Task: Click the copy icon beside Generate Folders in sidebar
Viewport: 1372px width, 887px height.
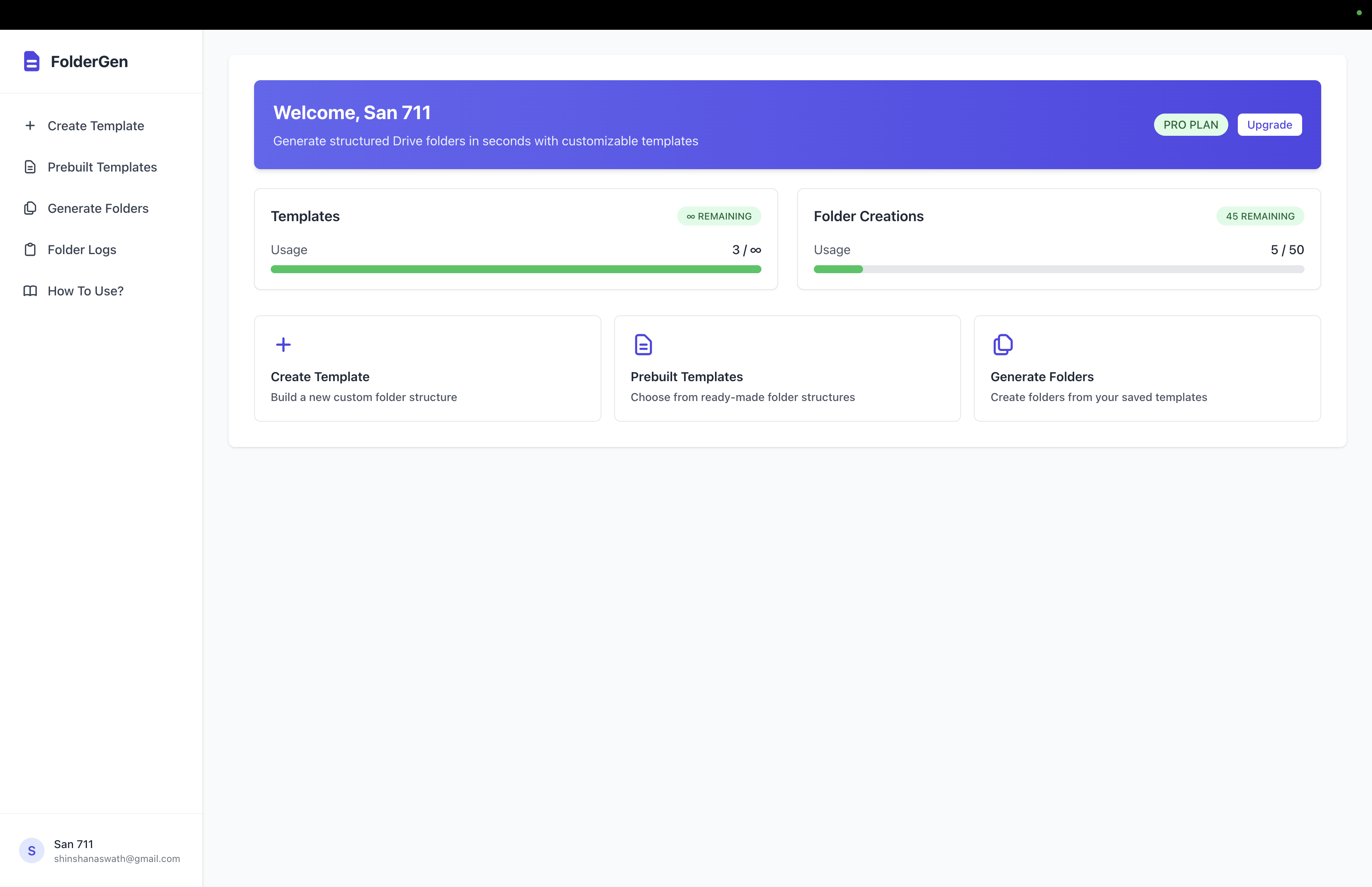Action: (x=30, y=208)
